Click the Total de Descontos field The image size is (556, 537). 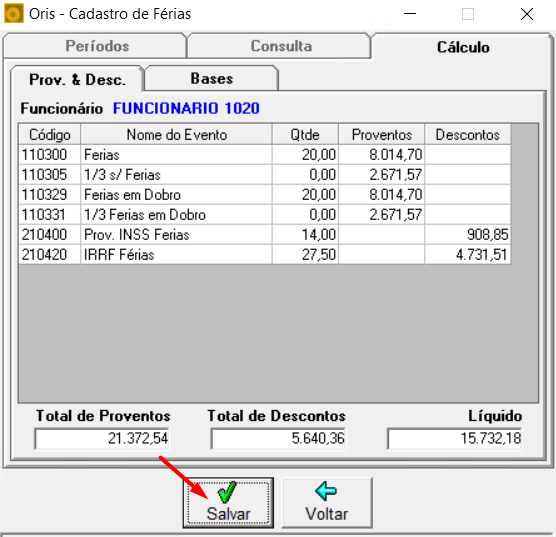[x=278, y=438]
